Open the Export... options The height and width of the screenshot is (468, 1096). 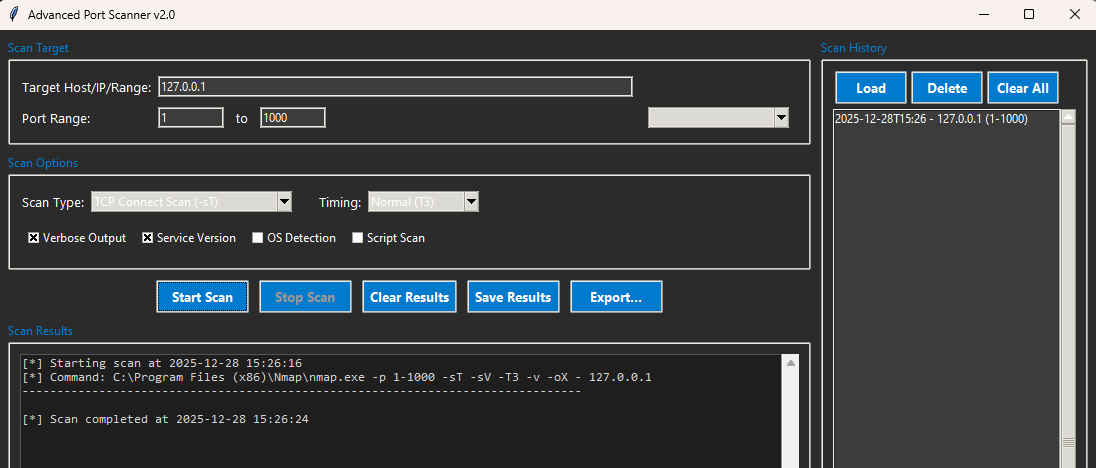click(616, 297)
